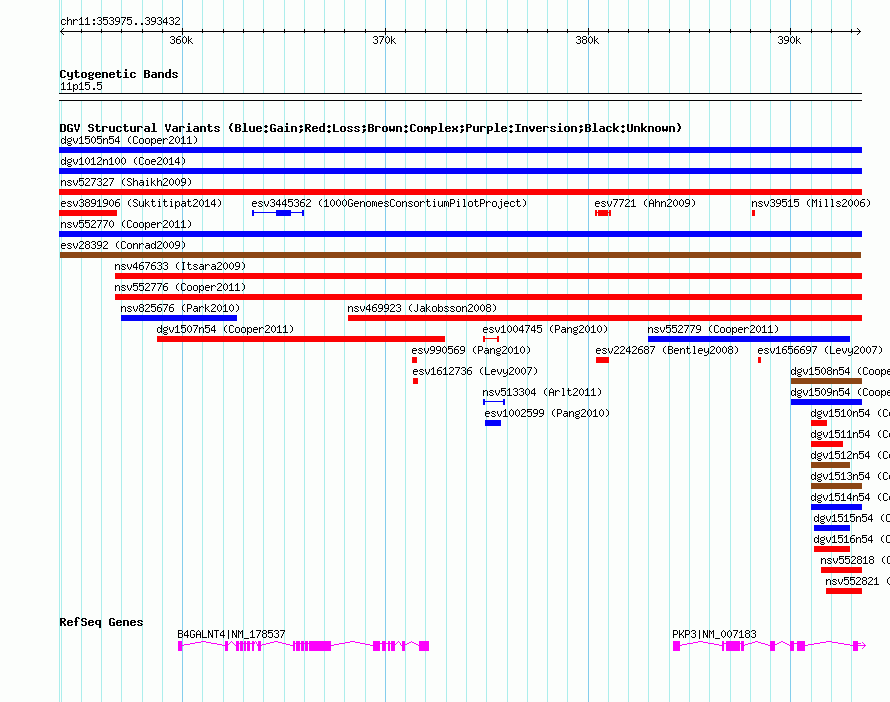
Task: Click the nsv825676 (Park2010) blue bar
Action: [x=179, y=318]
